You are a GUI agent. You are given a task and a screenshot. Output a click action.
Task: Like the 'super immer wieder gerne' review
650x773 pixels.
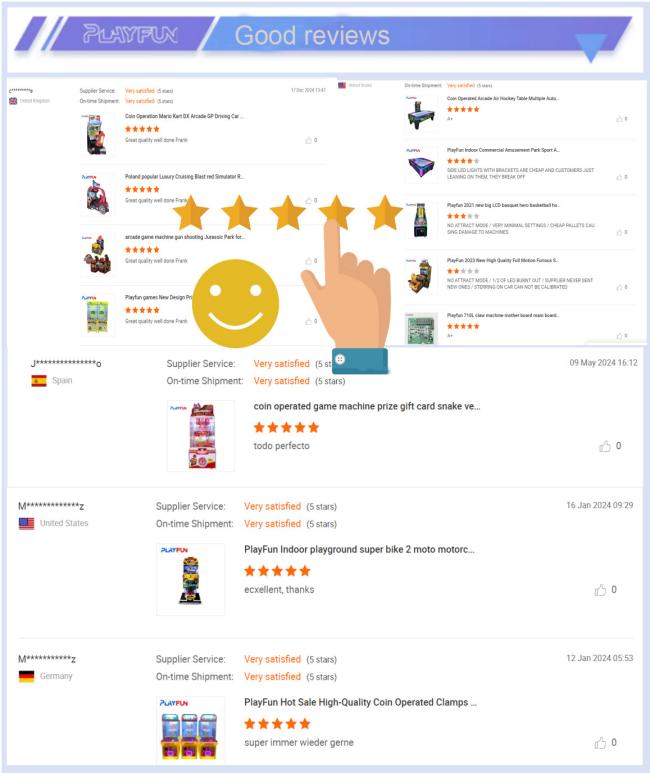point(600,742)
